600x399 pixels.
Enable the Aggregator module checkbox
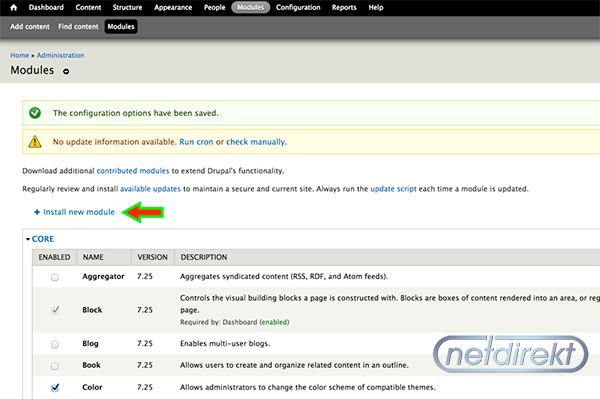pos(55,277)
